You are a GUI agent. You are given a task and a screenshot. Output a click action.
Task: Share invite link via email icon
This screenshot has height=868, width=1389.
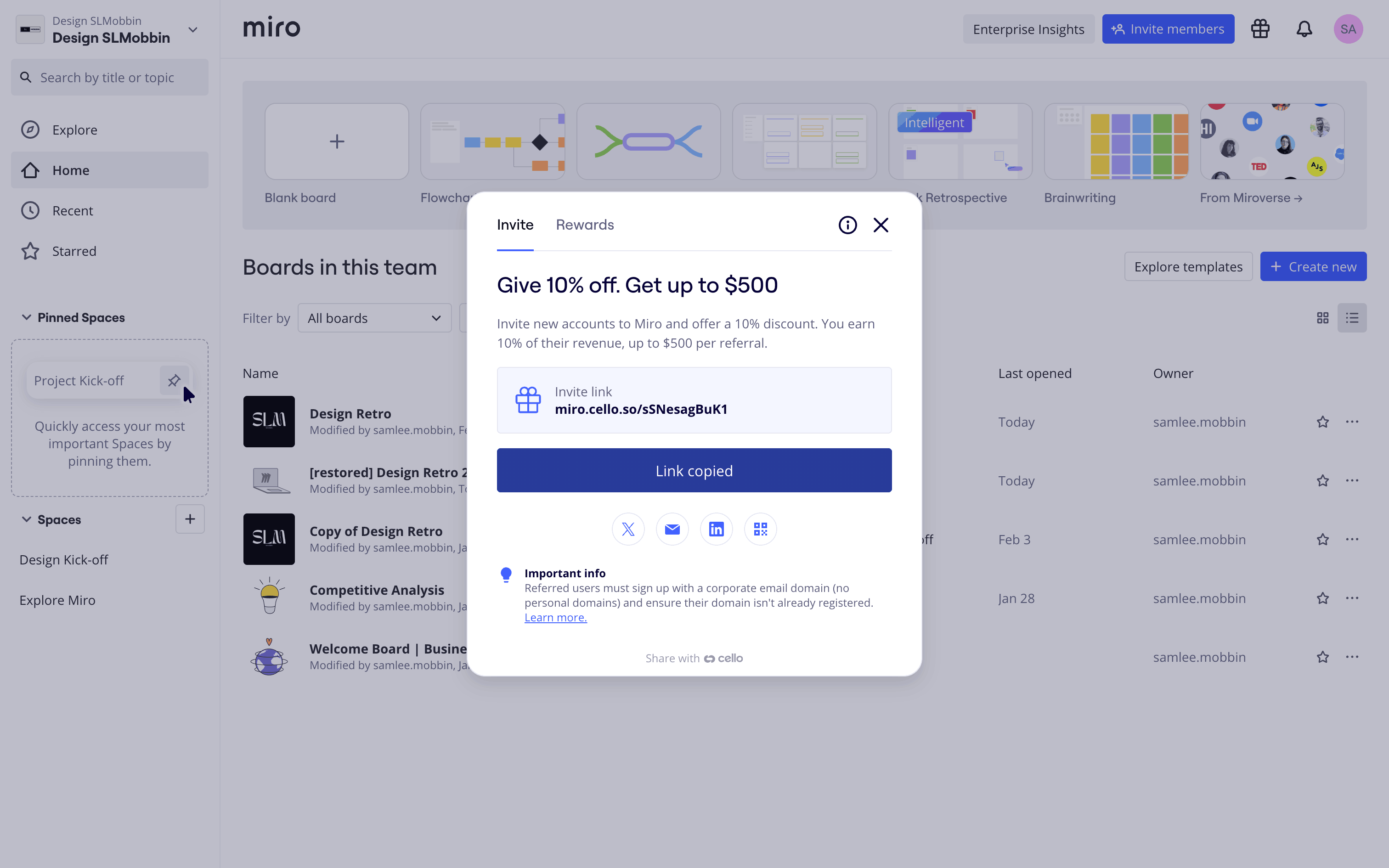[x=672, y=529]
